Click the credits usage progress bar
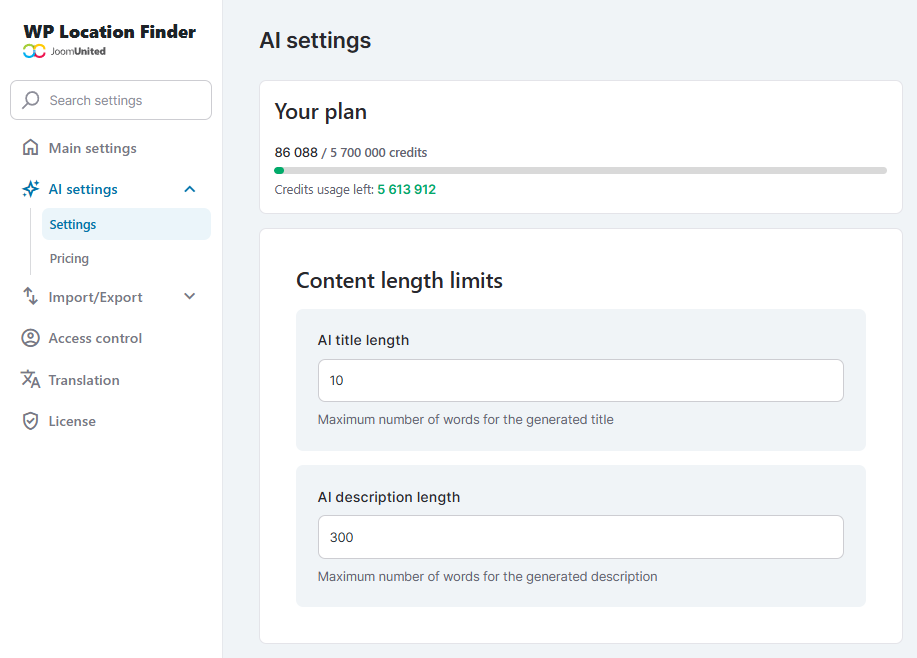 coord(580,170)
